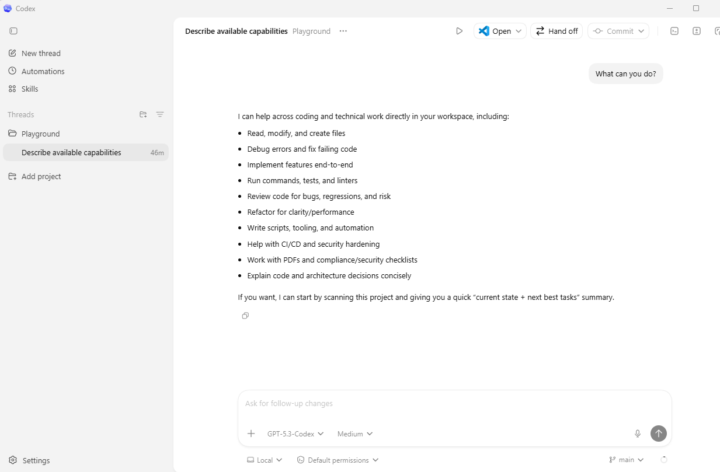This screenshot has height=472, width=720.
Task: Open Settings at bottom left
Action: pos(36,461)
